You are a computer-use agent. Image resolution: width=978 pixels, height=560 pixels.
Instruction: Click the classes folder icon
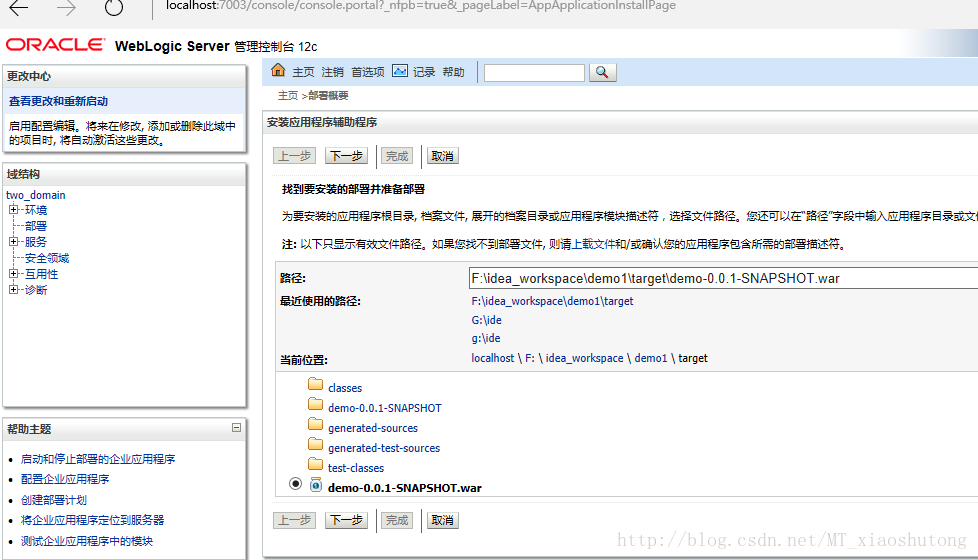(x=316, y=385)
